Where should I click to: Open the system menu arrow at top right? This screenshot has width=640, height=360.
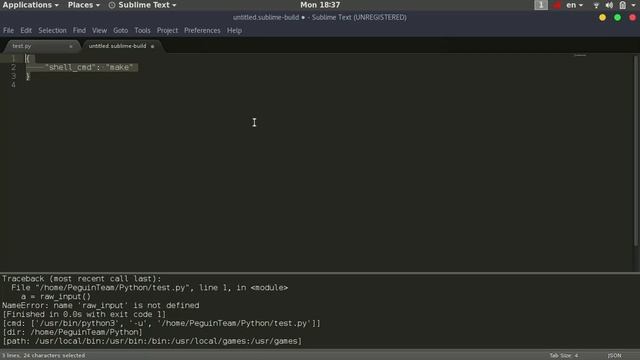(x=633, y=5)
